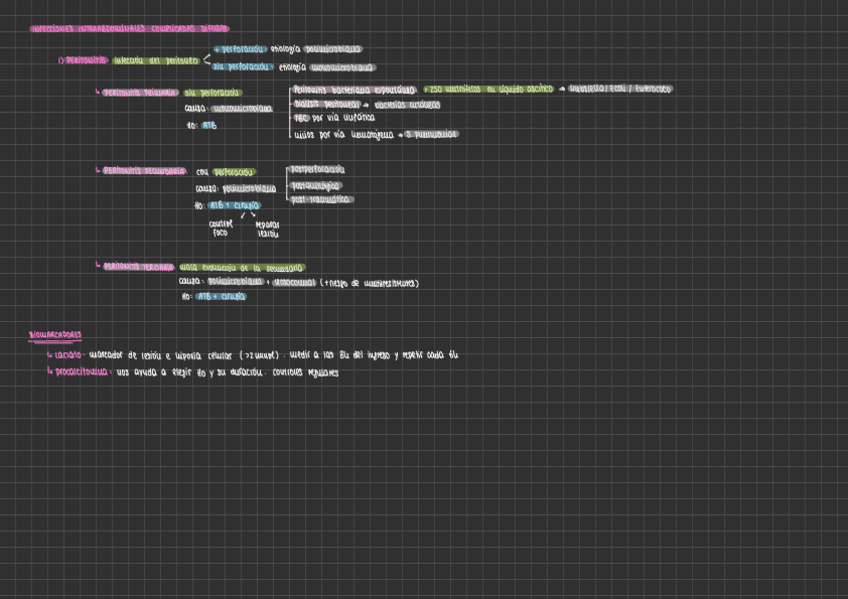Click the gray 'polimicrobiana' next to '+ perforación'
848x599 pixels.
[x=333, y=49]
